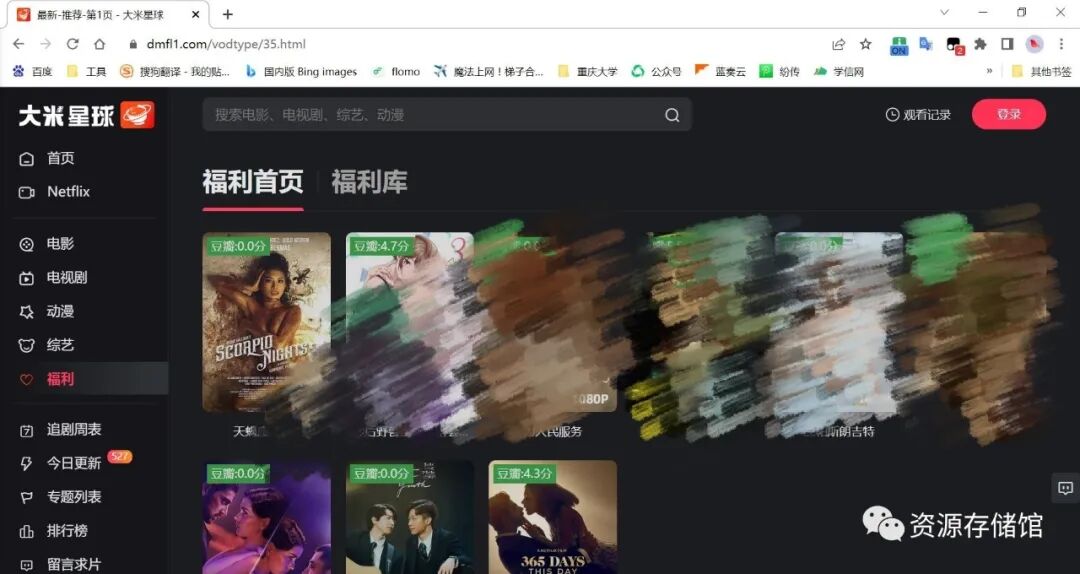1080x574 pixels.
Task: Close the 大米星球 browser tab
Action: point(196,14)
